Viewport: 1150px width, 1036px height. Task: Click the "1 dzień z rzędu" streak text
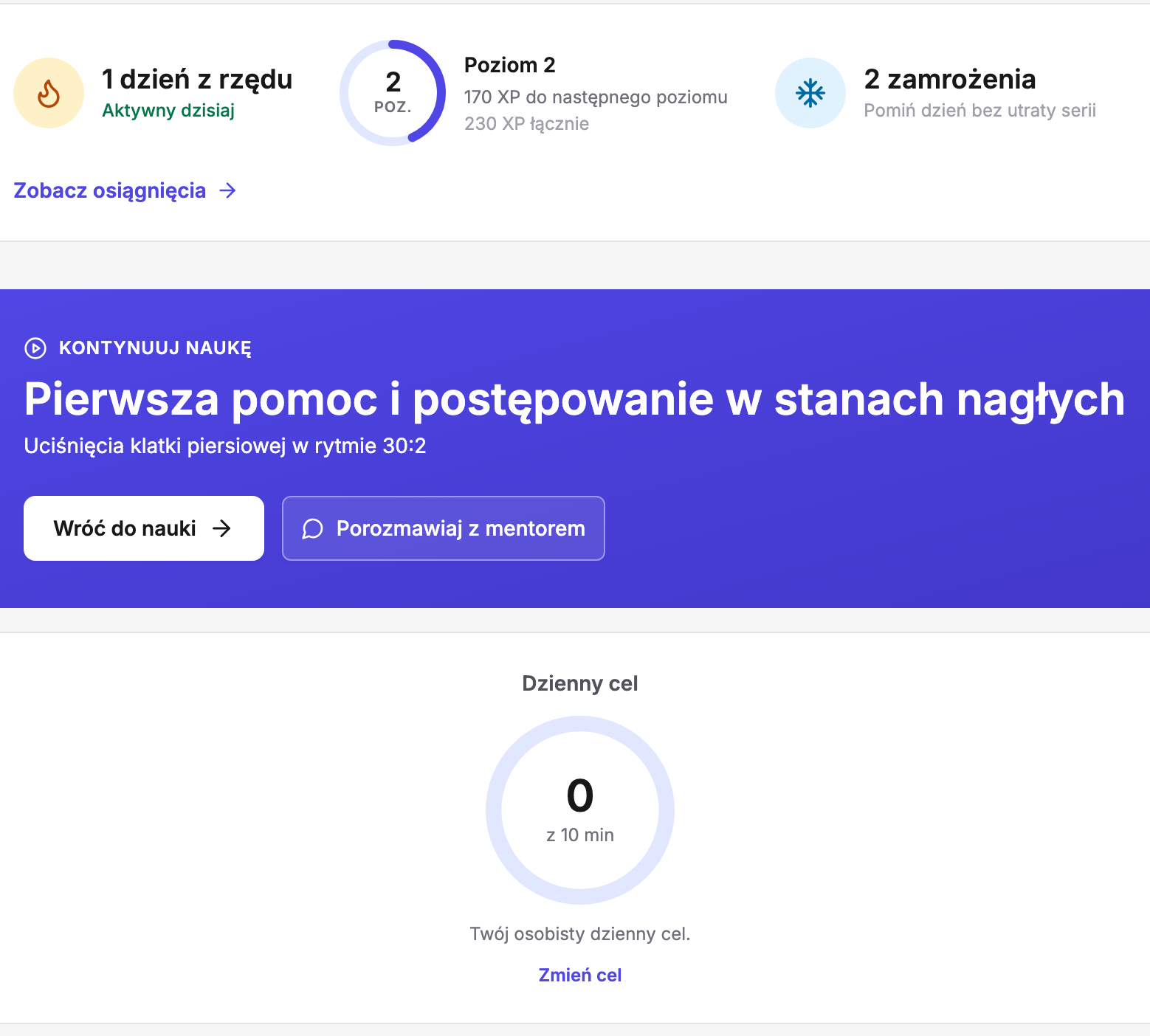point(197,79)
